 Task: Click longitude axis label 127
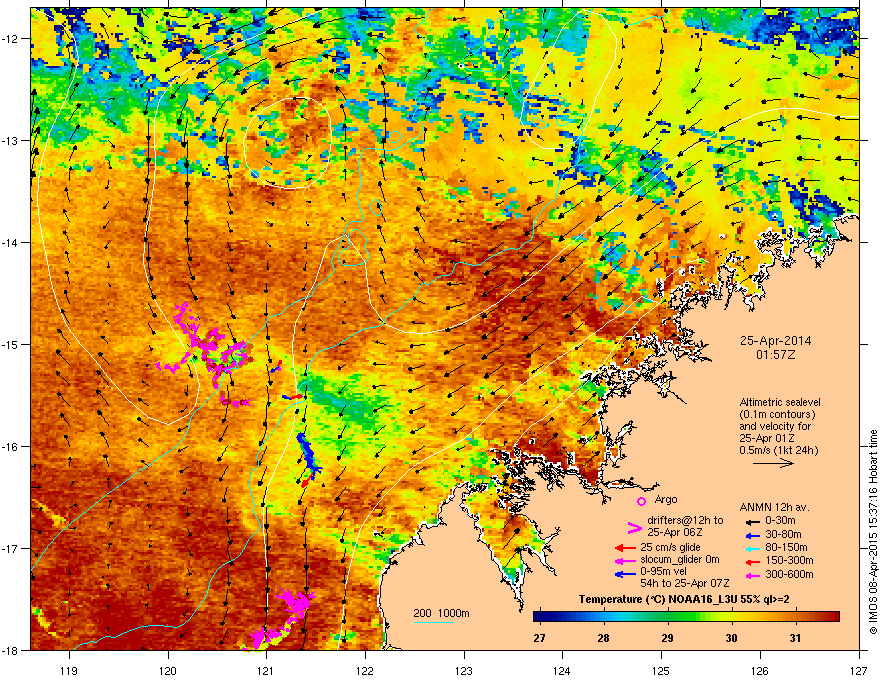pos(859,670)
